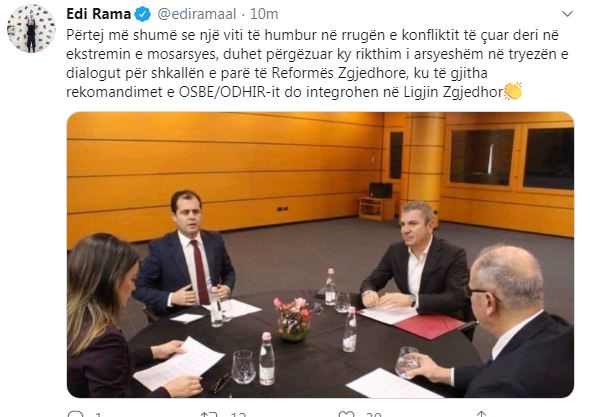Click the like count 20

(x=374, y=414)
